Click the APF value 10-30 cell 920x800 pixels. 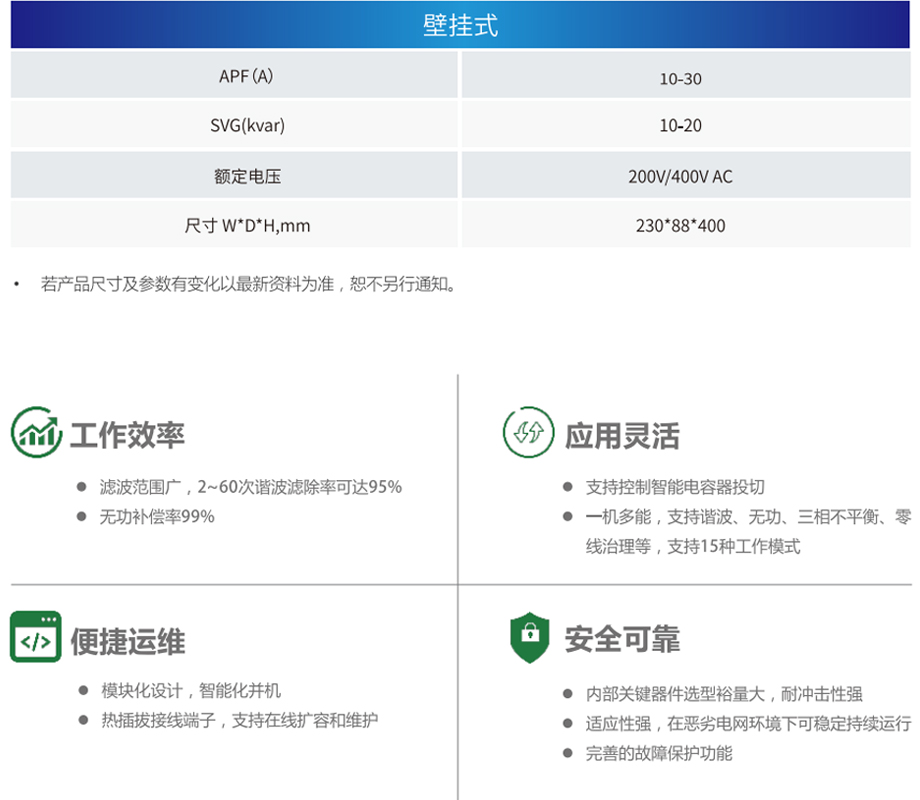tap(680, 78)
